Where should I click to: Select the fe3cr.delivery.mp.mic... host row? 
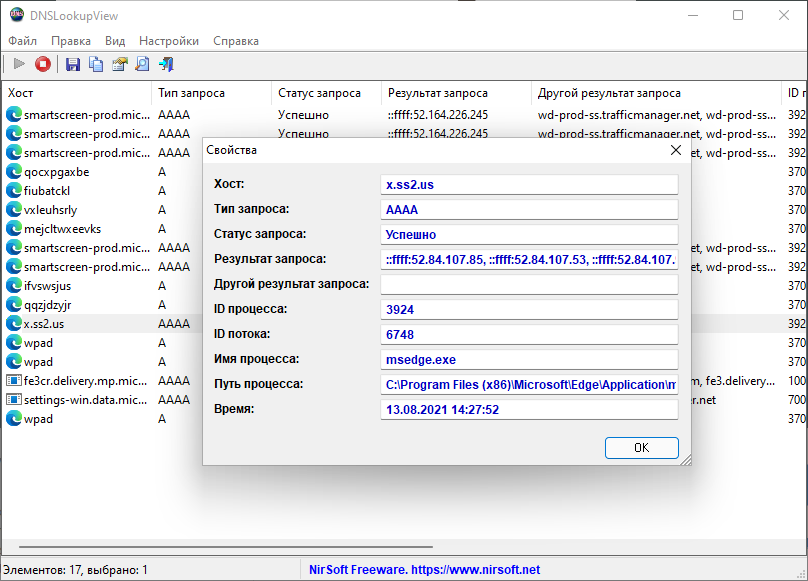point(86,381)
